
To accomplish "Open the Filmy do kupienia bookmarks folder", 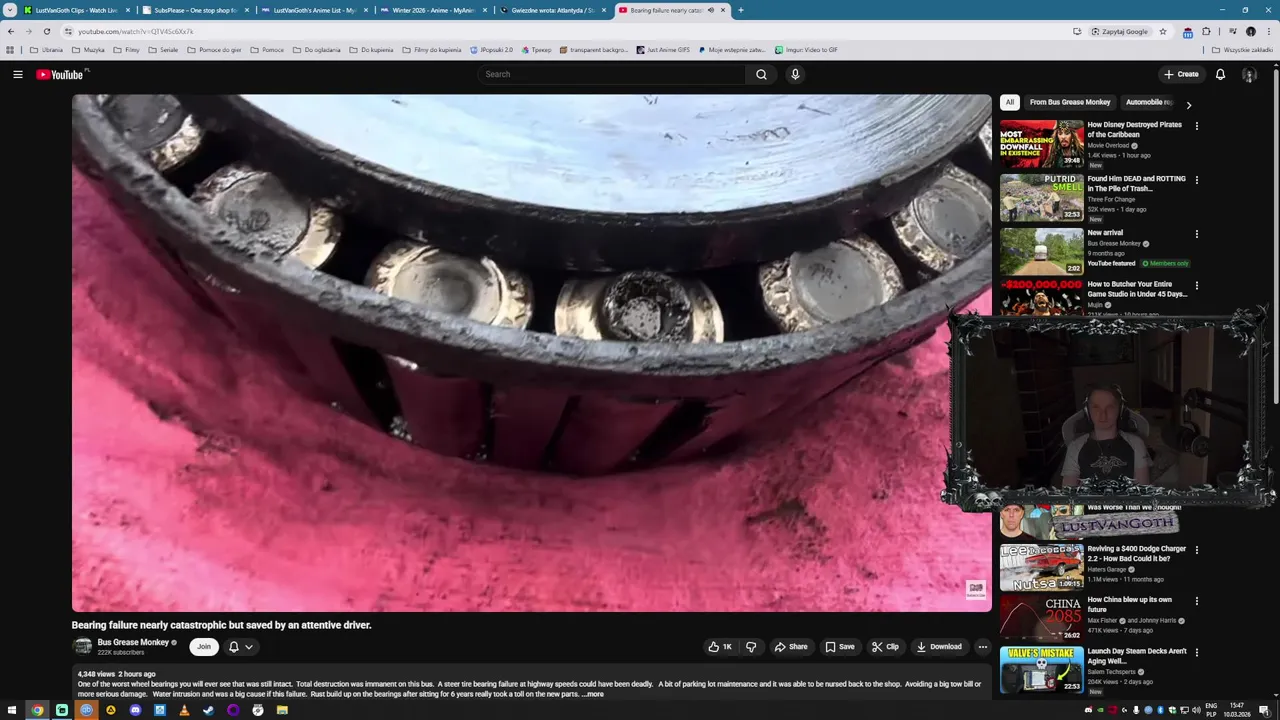I will pos(431,49).
